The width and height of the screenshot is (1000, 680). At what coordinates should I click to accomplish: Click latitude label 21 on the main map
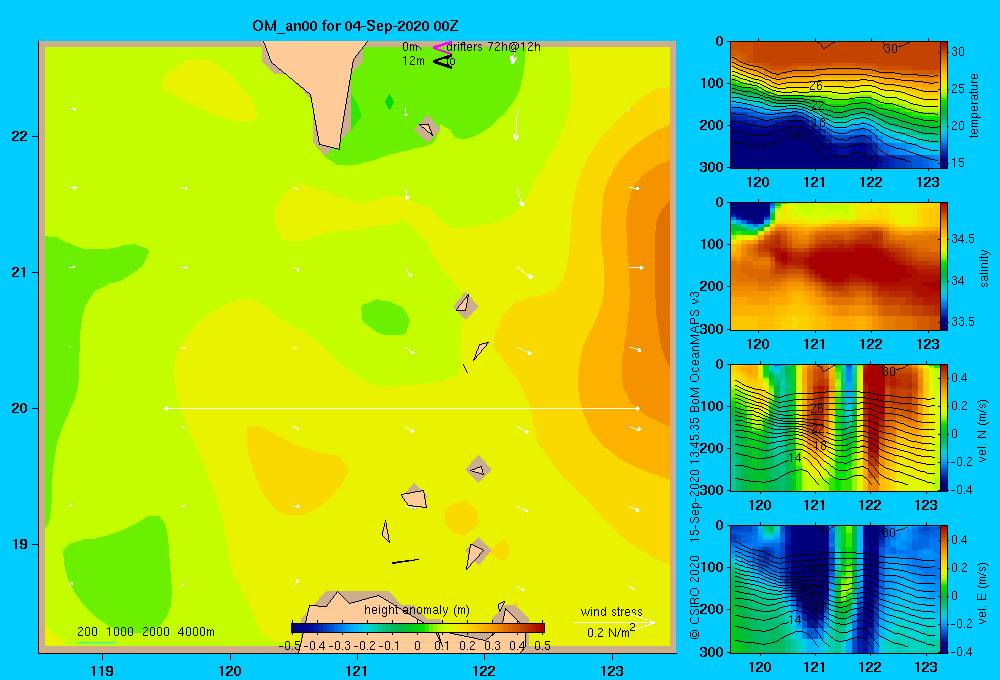click(20, 272)
